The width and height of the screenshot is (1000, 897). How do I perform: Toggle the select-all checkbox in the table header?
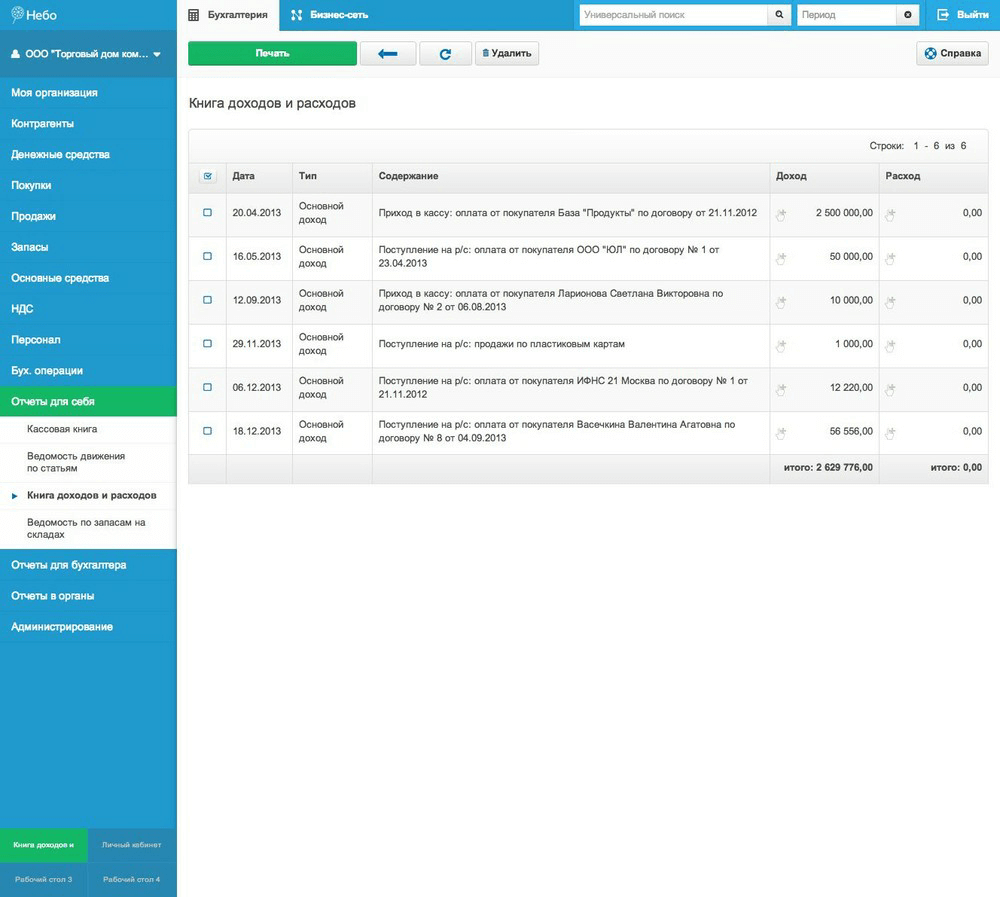click(x=207, y=176)
